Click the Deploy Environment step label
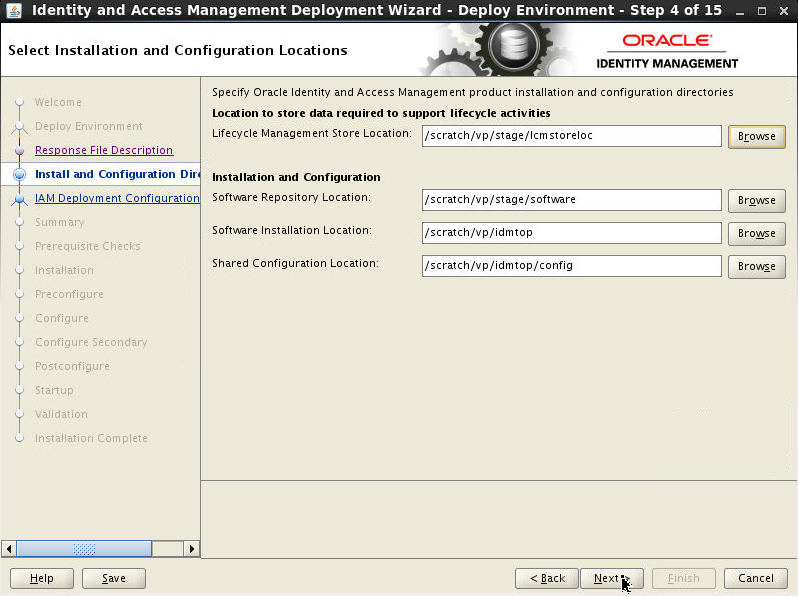 click(89, 126)
